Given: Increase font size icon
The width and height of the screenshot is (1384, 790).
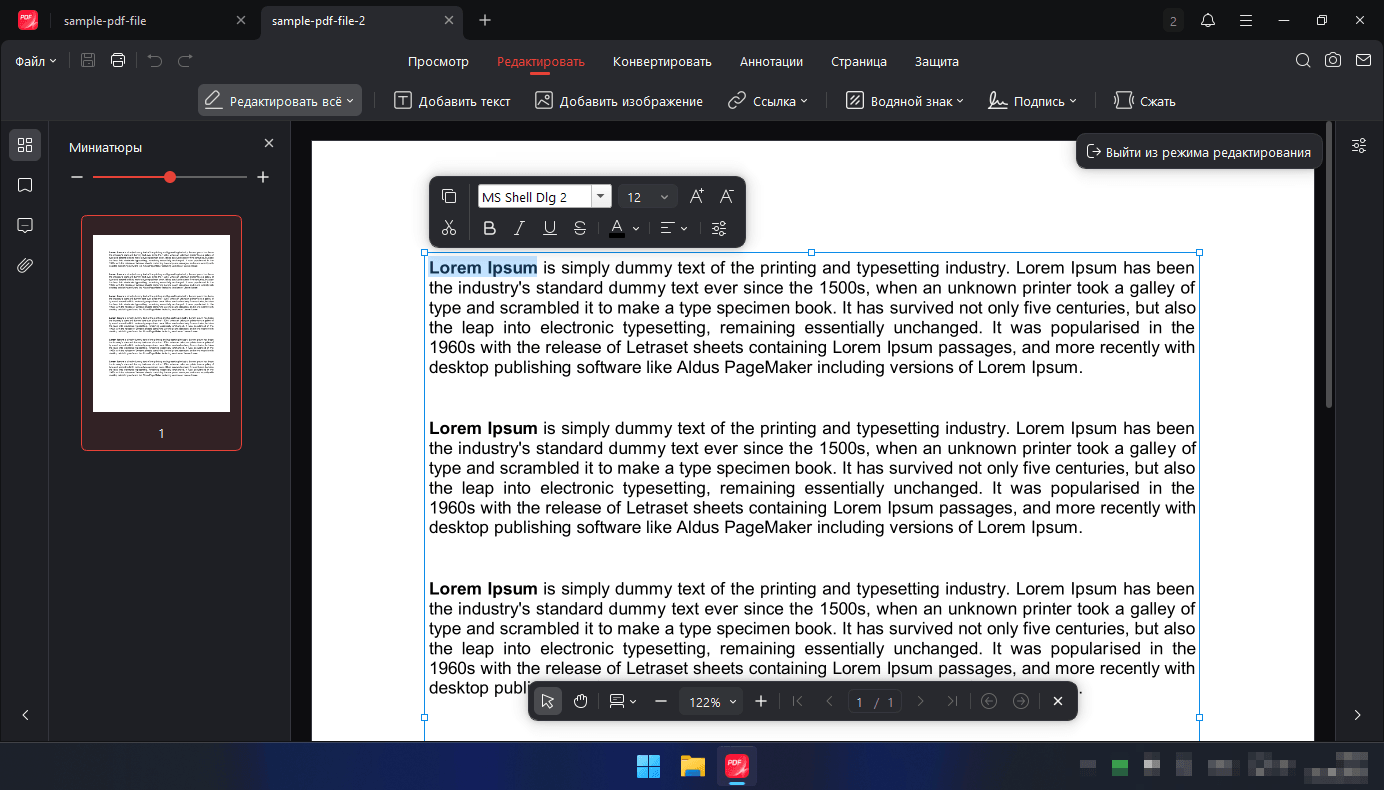Looking at the screenshot, I should tap(697, 196).
